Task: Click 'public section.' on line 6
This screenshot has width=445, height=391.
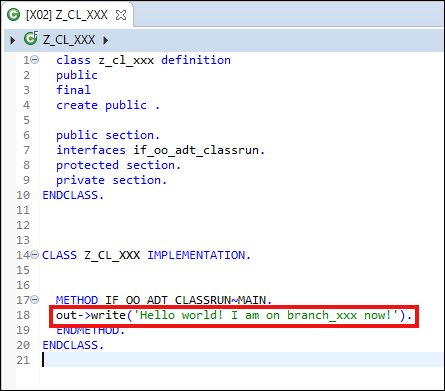Action: pyautogui.click(x=108, y=135)
